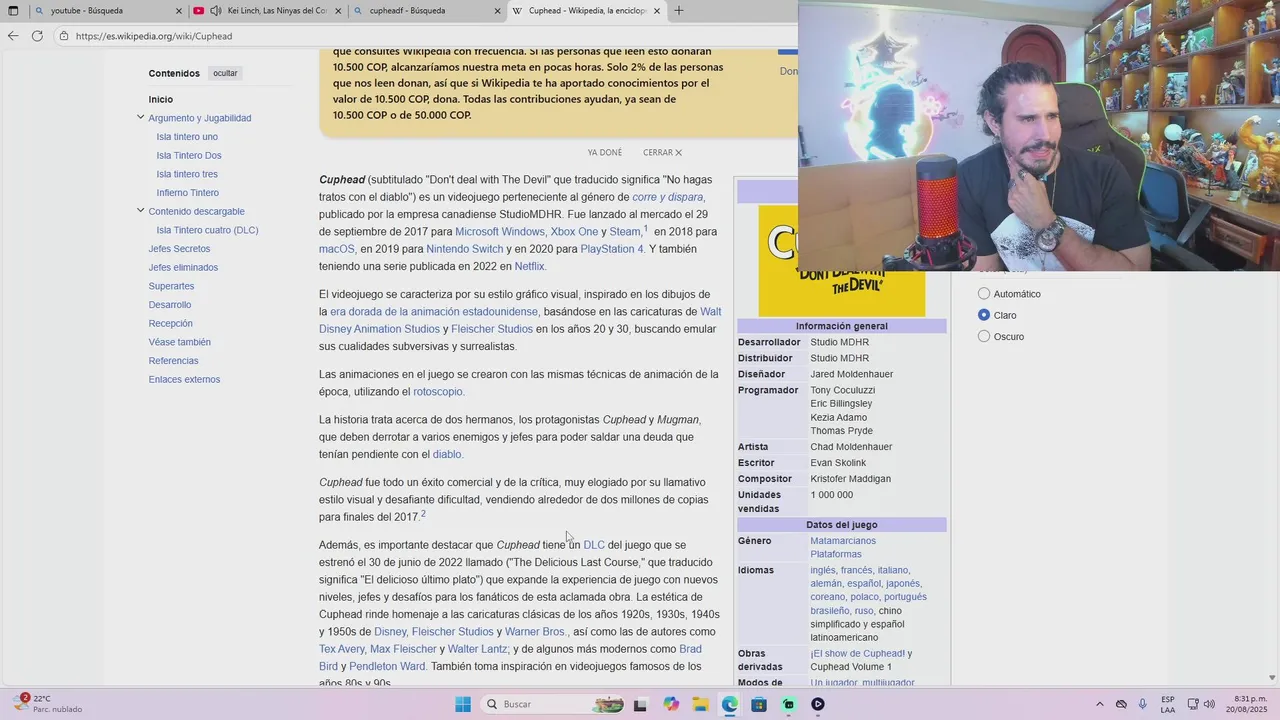Screen dimensions: 1280x720
Task: Go to Desarrollo section
Action: (170, 305)
